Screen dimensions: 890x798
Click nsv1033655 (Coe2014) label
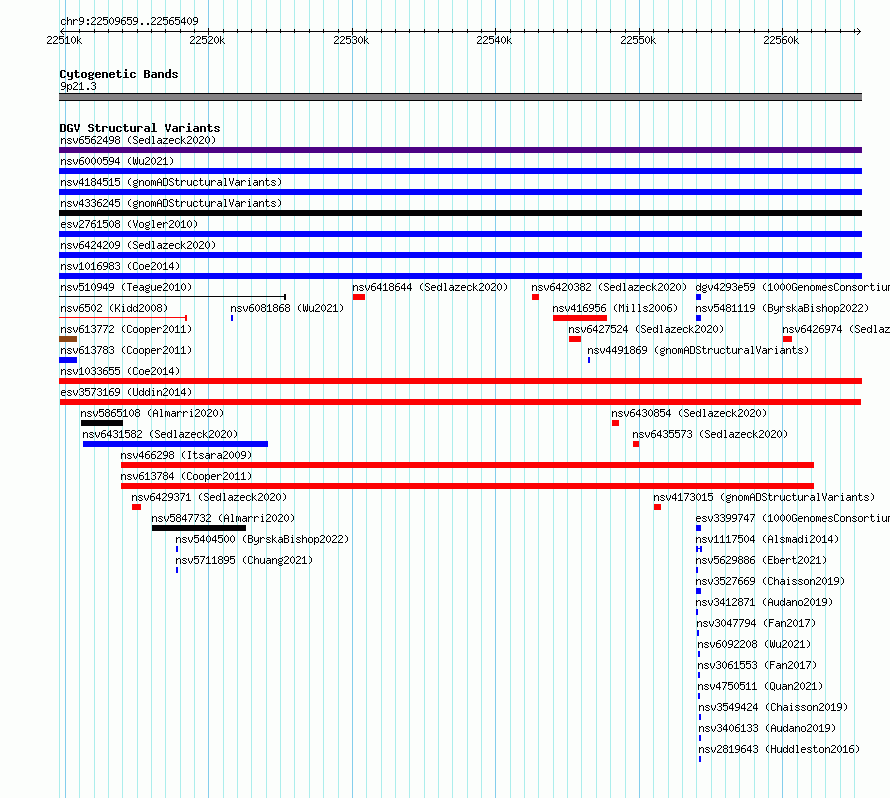click(x=120, y=371)
